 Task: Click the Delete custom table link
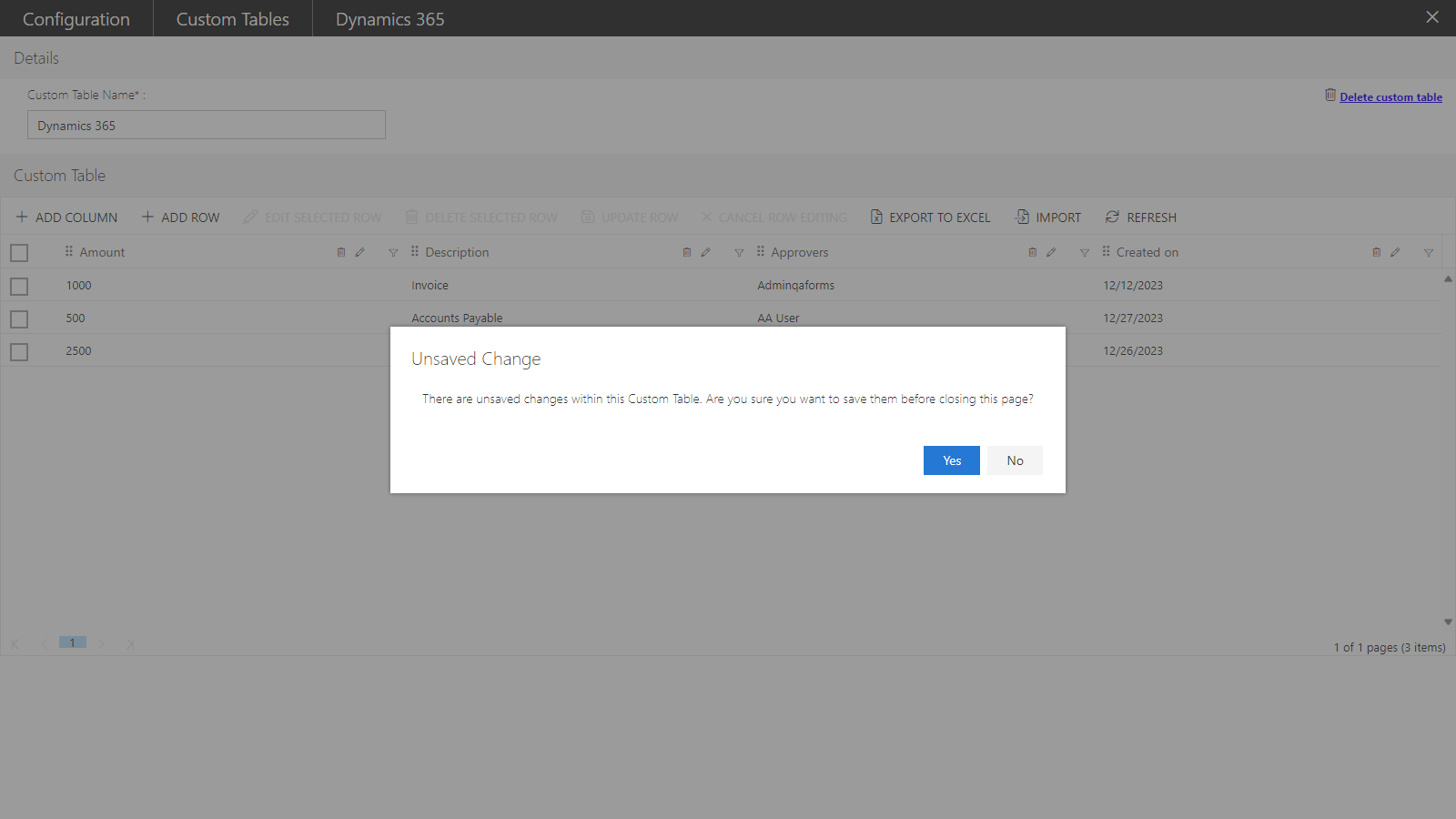1390,97
